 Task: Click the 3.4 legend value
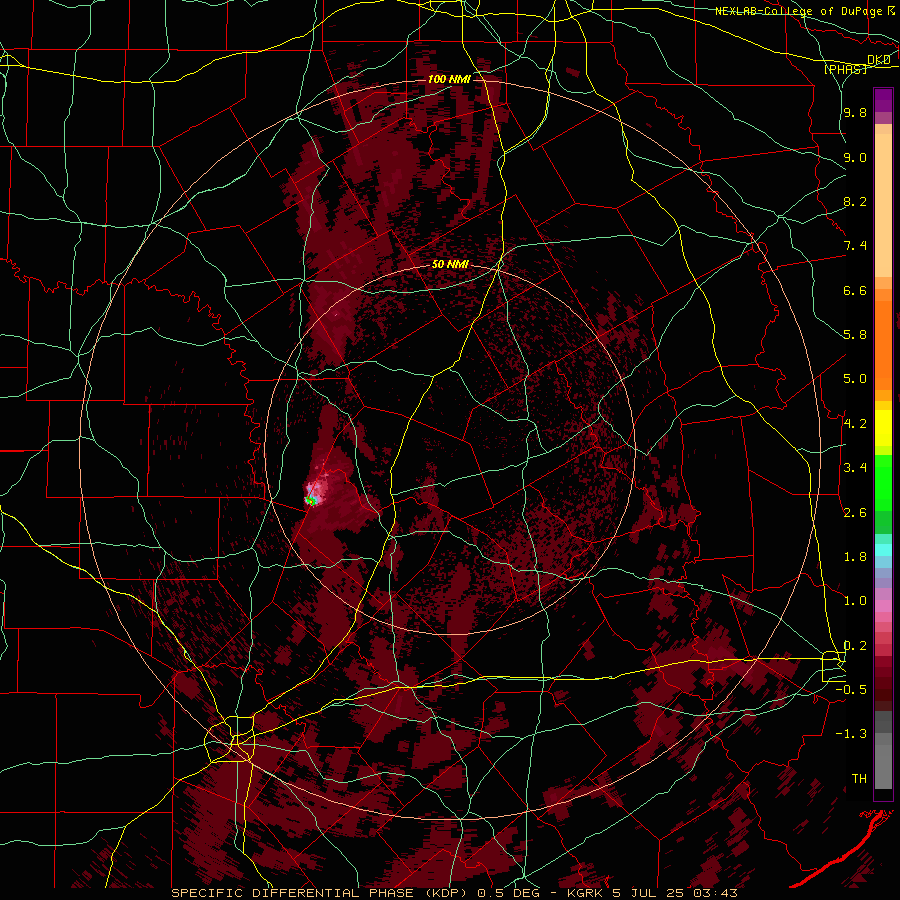[x=855, y=468]
